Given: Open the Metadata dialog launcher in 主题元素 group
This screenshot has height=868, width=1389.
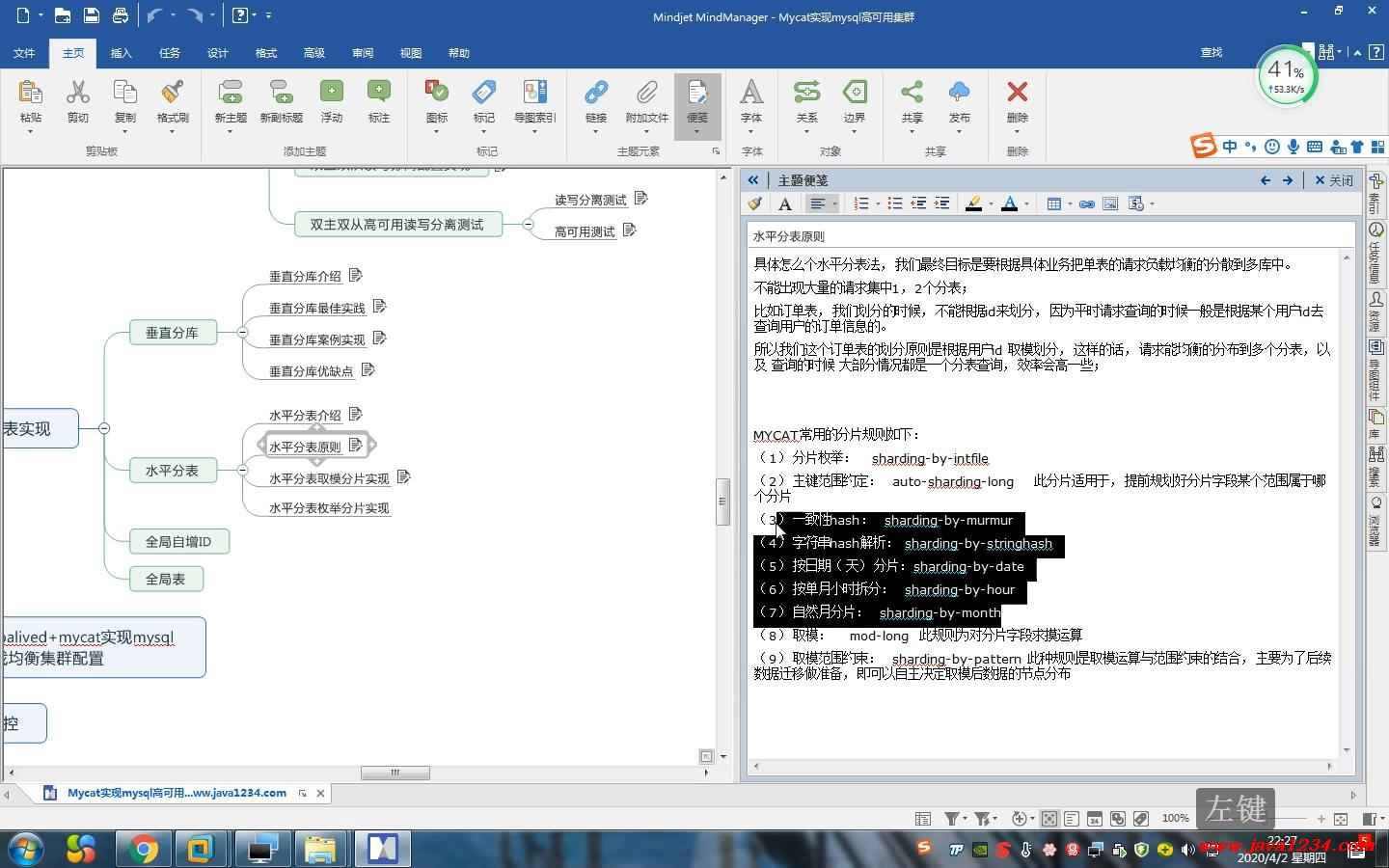Looking at the screenshot, I should [x=716, y=151].
